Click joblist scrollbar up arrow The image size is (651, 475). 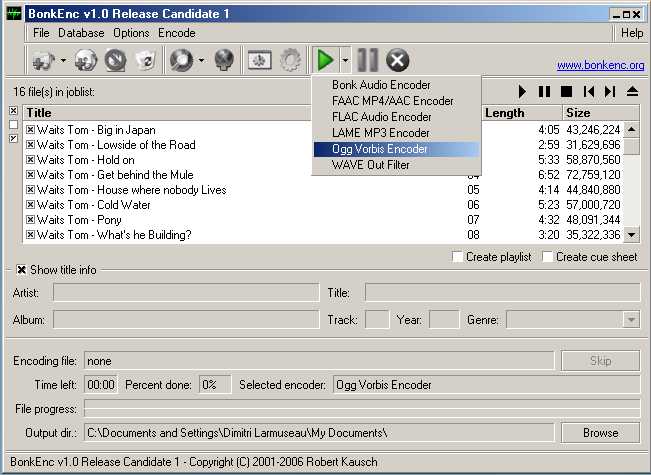(x=631, y=130)
